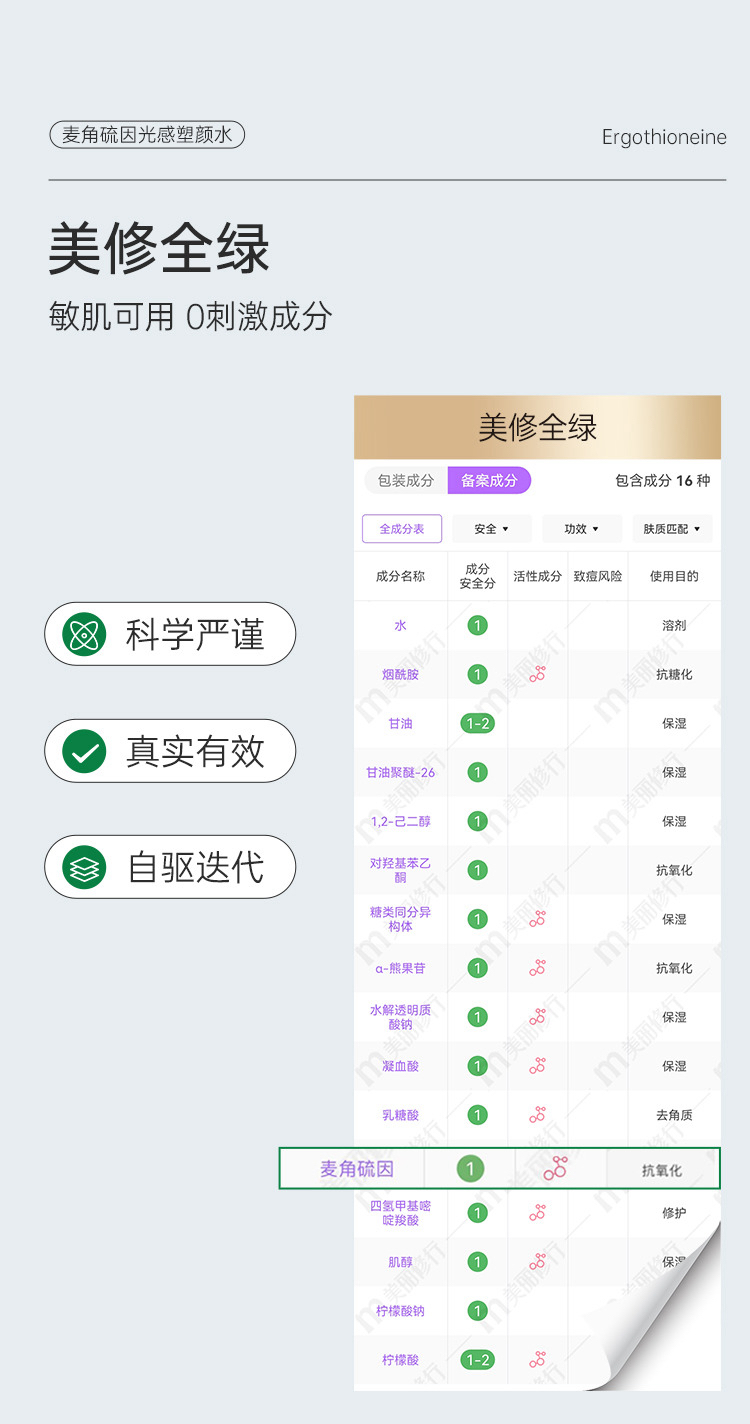The height and width of the screenshot is (1424, 750).
Task: Click active ingredient icon in 肌醇 row
Action: coord(537,1262)
